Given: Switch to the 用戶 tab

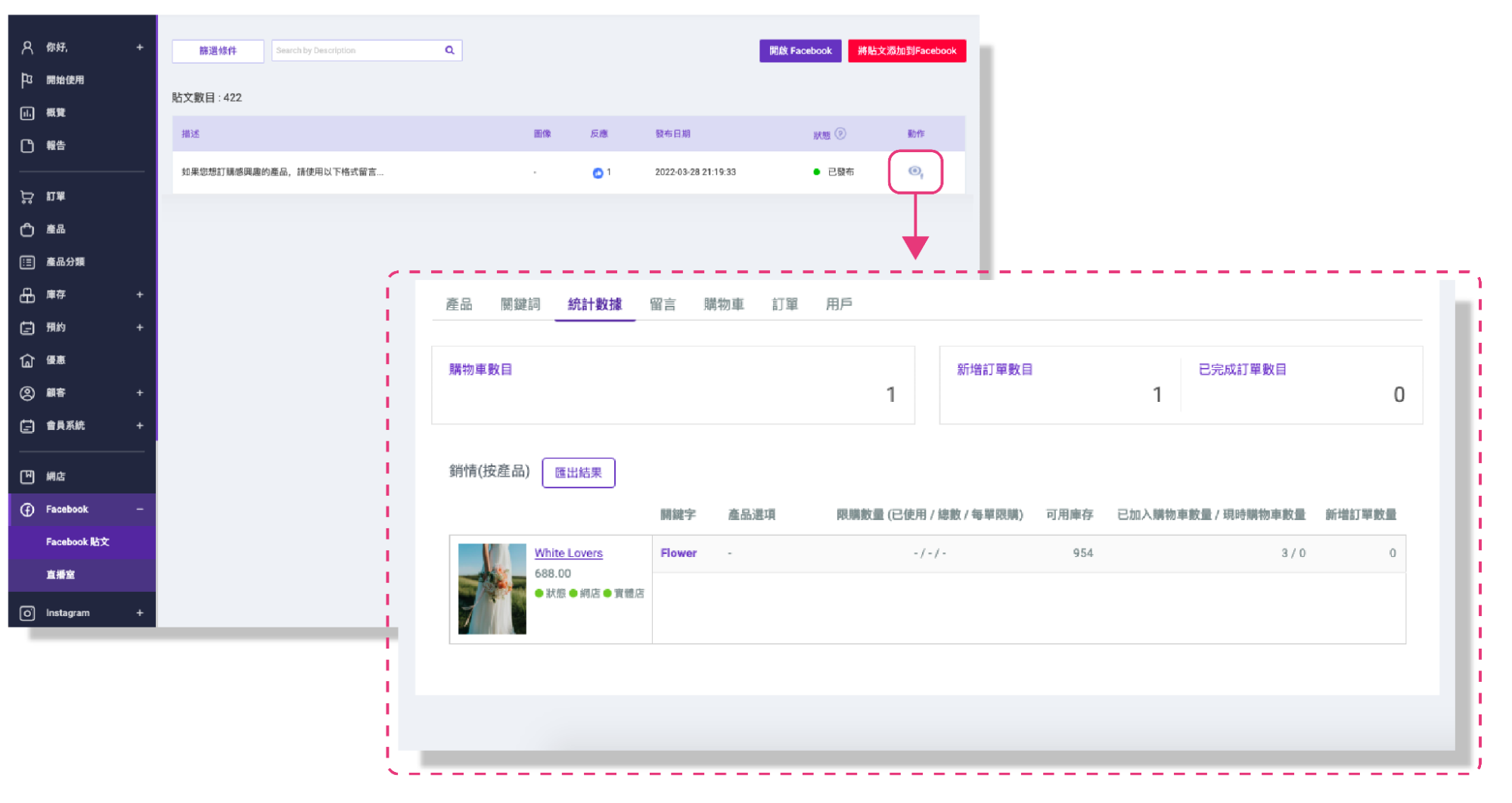Looking at the screenshot, I should (x=839, y=304).
